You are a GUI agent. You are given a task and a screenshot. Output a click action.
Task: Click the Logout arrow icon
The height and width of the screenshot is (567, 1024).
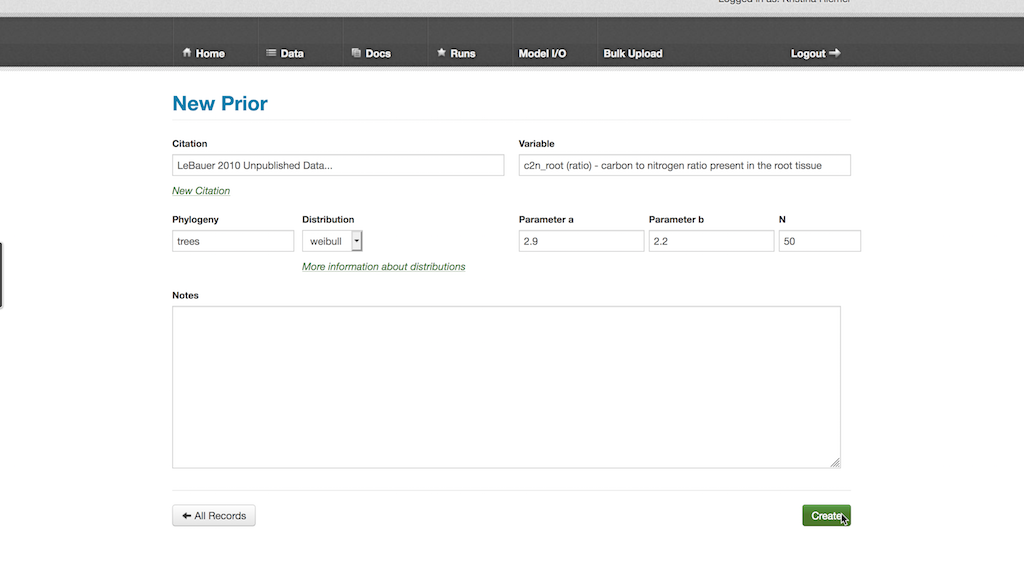click(835, 53)
